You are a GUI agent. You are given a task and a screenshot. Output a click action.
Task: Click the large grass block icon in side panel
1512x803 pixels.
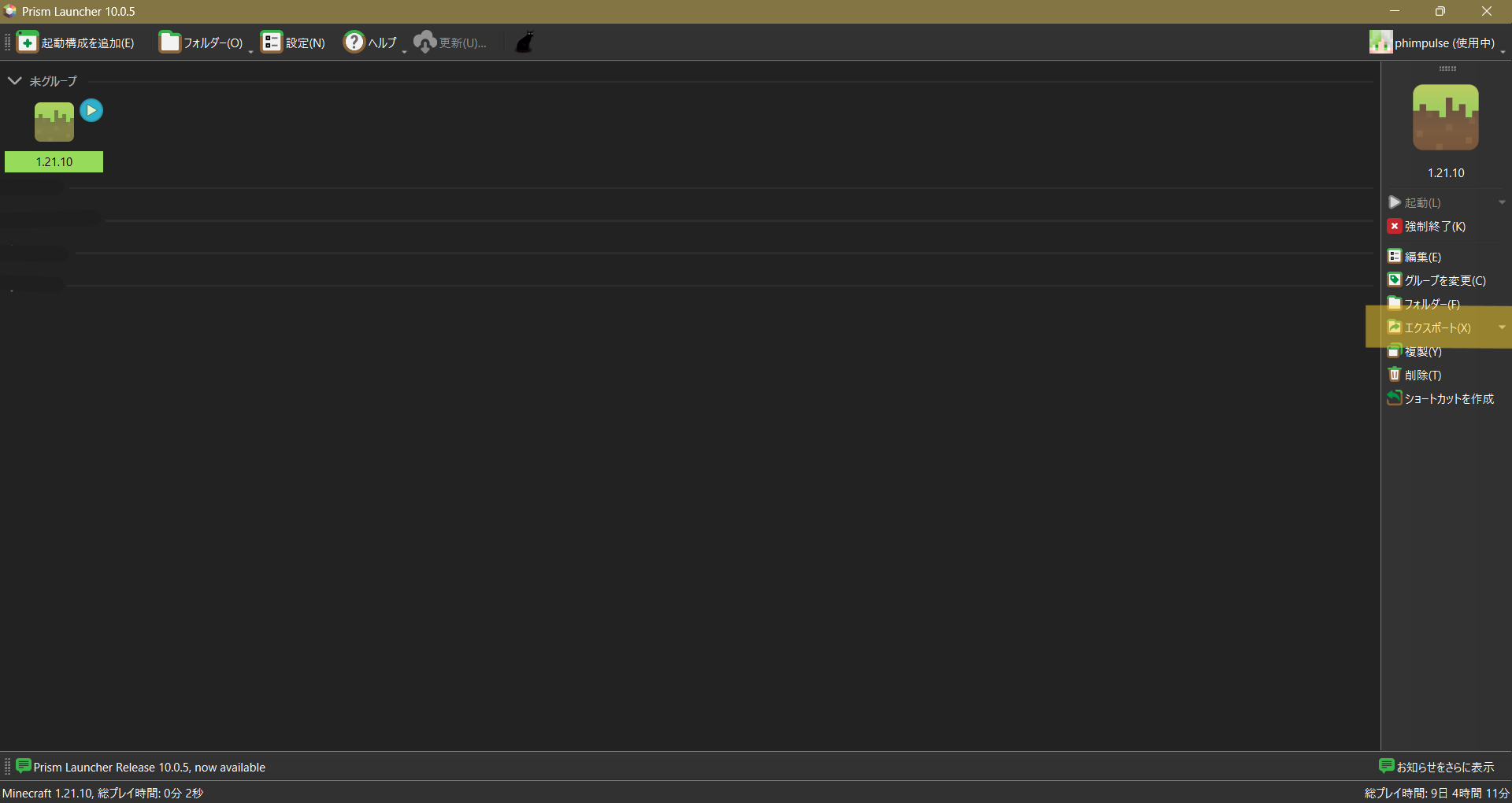(1445, 118)
